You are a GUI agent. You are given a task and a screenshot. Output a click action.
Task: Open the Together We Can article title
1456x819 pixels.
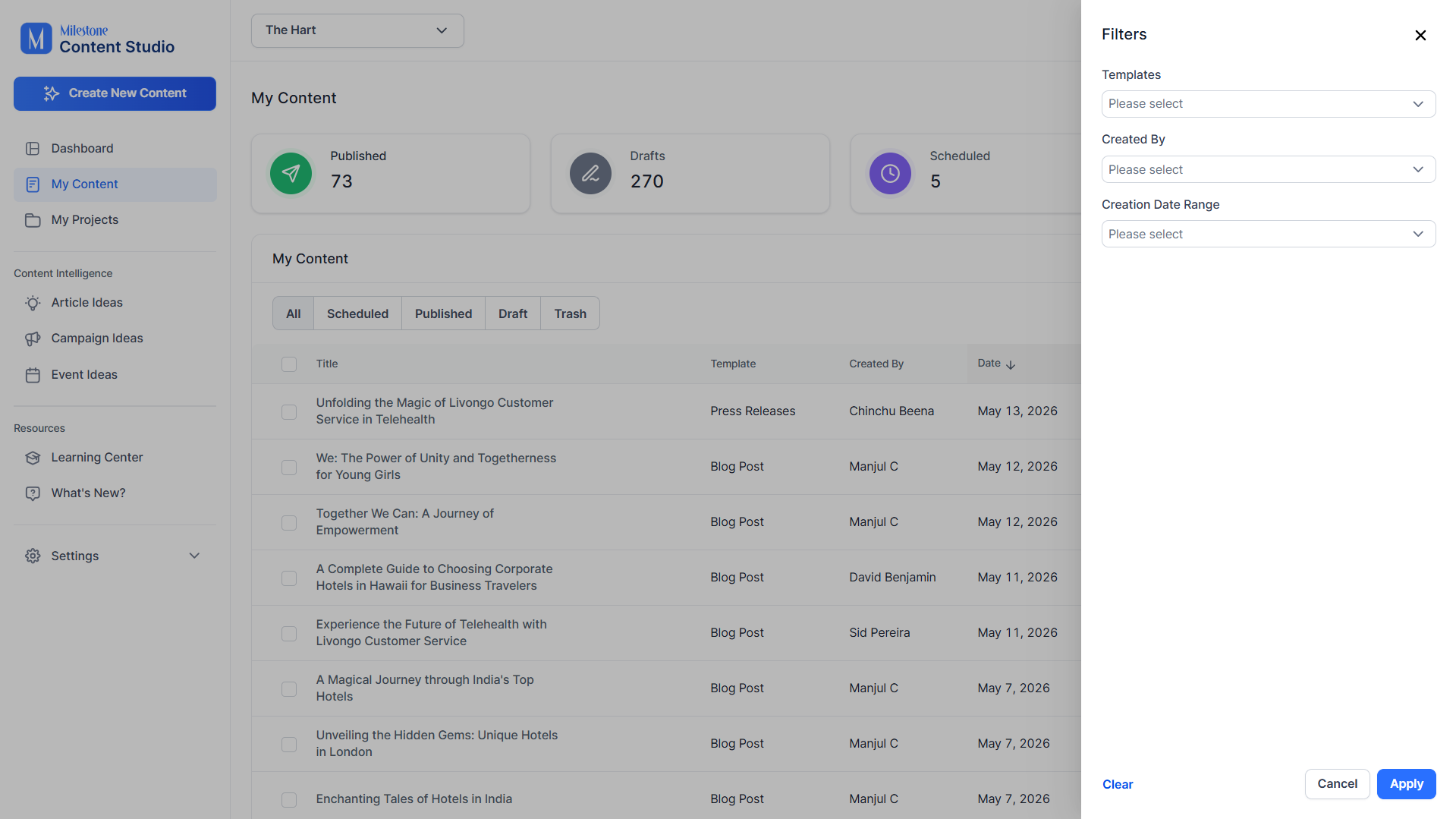404,522
